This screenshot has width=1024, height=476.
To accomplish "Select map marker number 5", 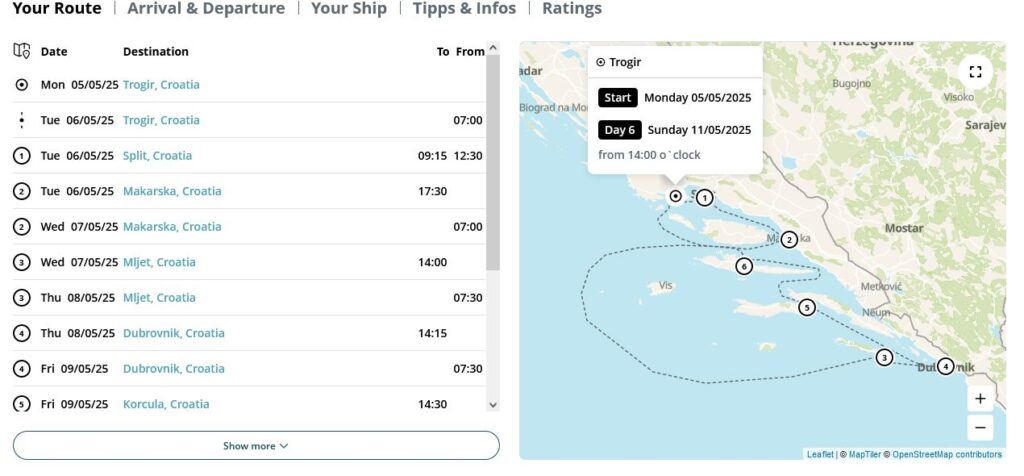I will tap(807, 307).
